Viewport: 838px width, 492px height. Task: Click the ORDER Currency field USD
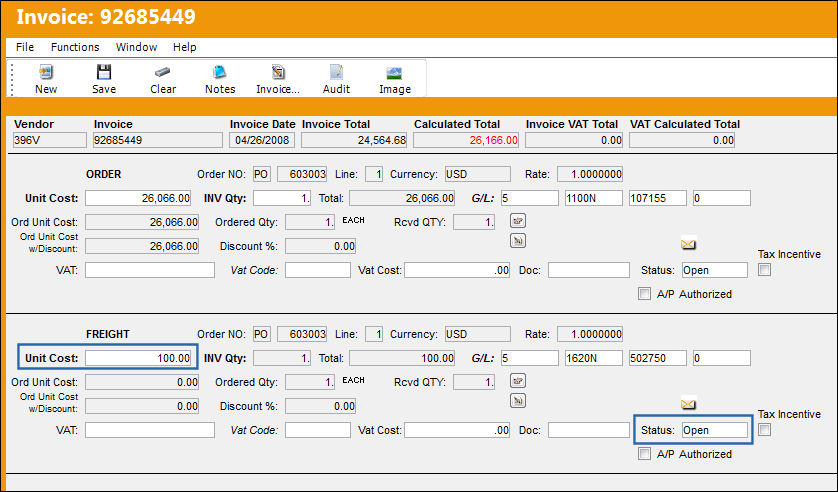point(477,174)
